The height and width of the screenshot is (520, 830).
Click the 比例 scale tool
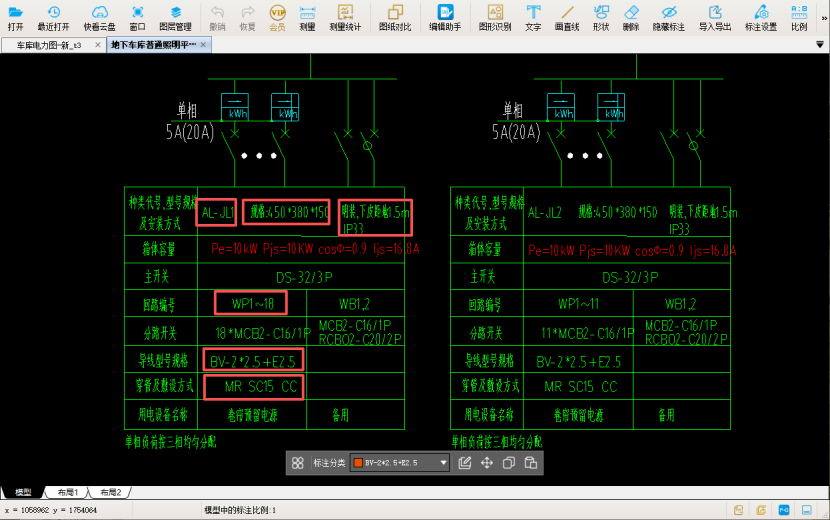click(799, 17)
